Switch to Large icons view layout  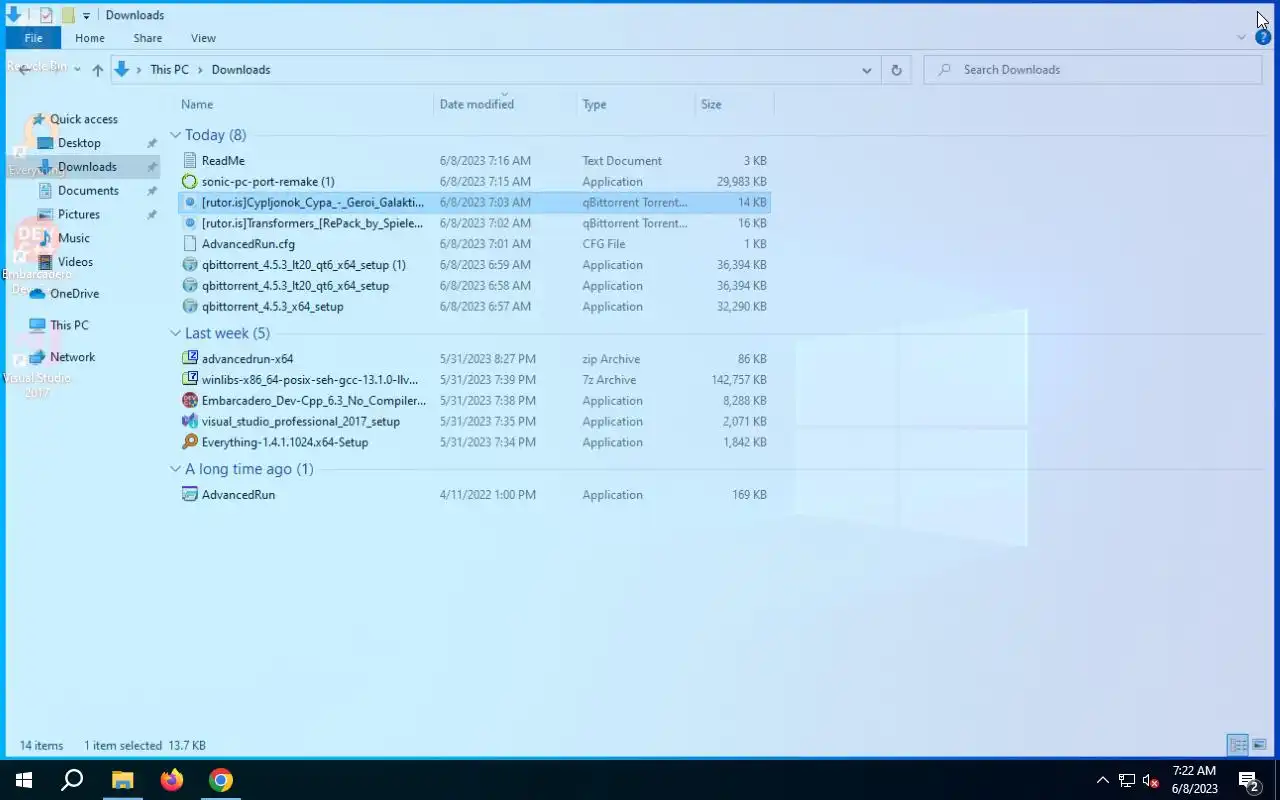click(1259, 745)
